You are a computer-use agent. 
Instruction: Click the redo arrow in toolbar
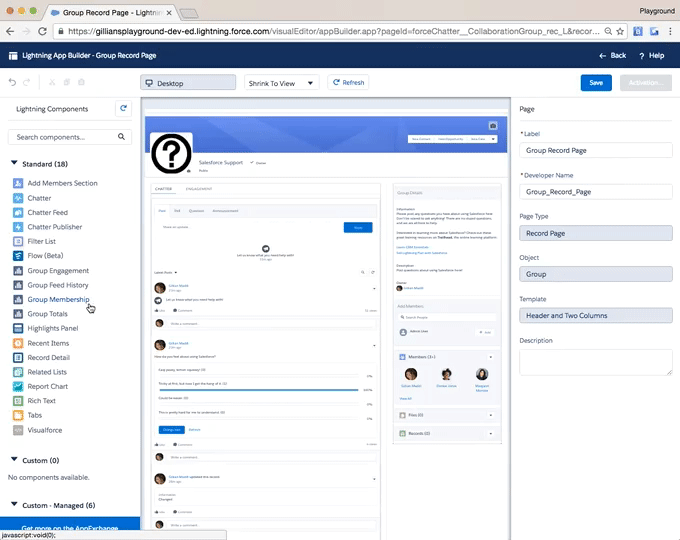[x=26, y=82]
